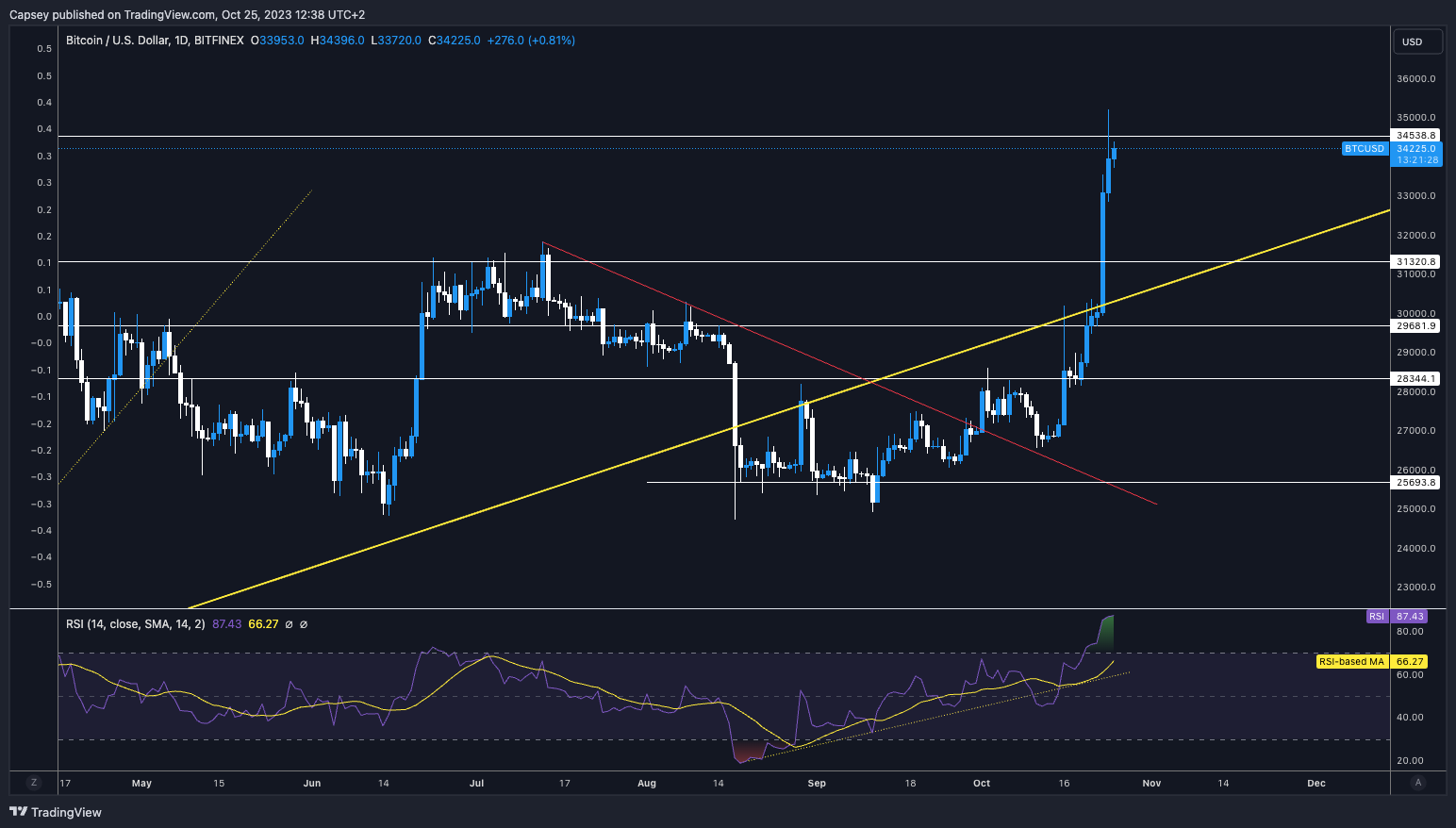Select the RSI indicator legend title
Screen dimensions: 1456x828
point(135,624)
